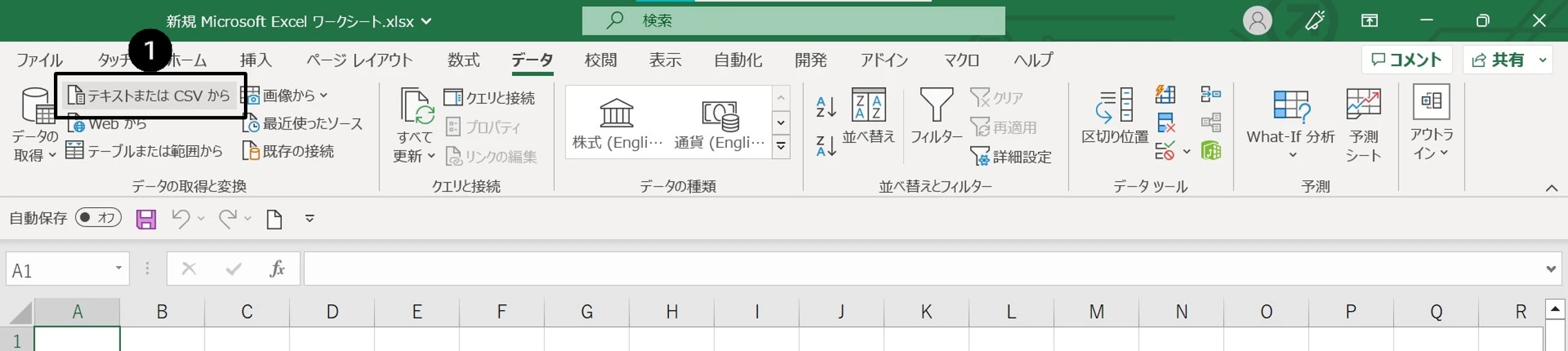Open the 並べ替え sort dialog

coord(869,115)
